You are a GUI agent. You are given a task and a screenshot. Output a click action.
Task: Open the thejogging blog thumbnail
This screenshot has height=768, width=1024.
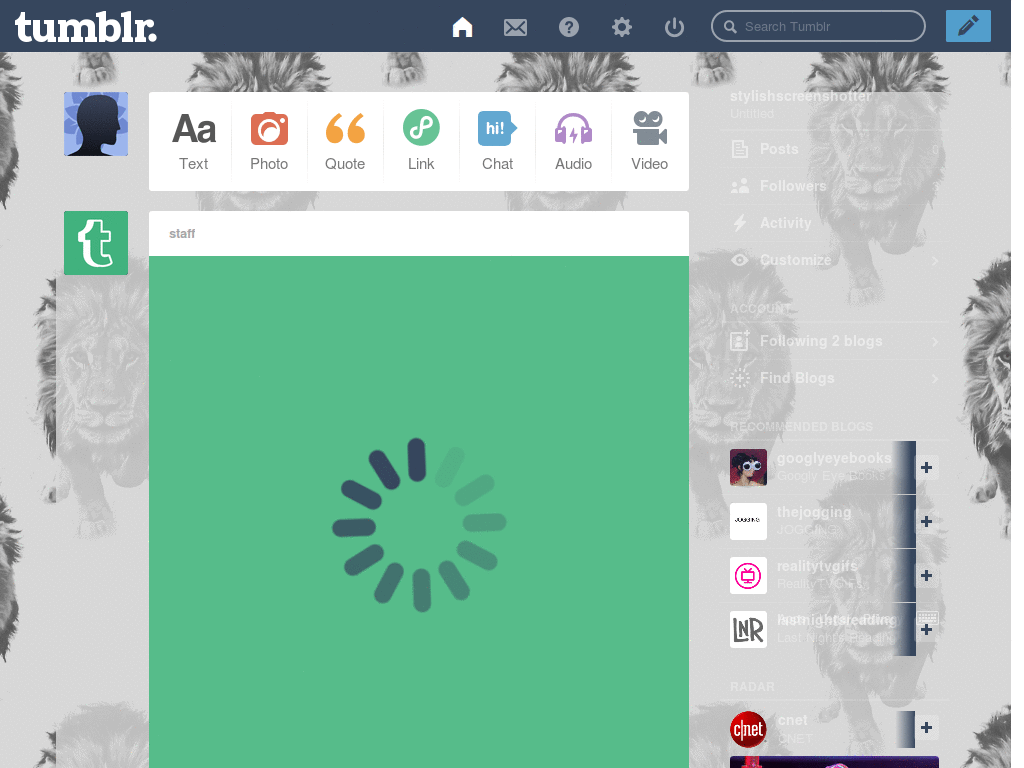pyautogui.click(x=748, y=521)
